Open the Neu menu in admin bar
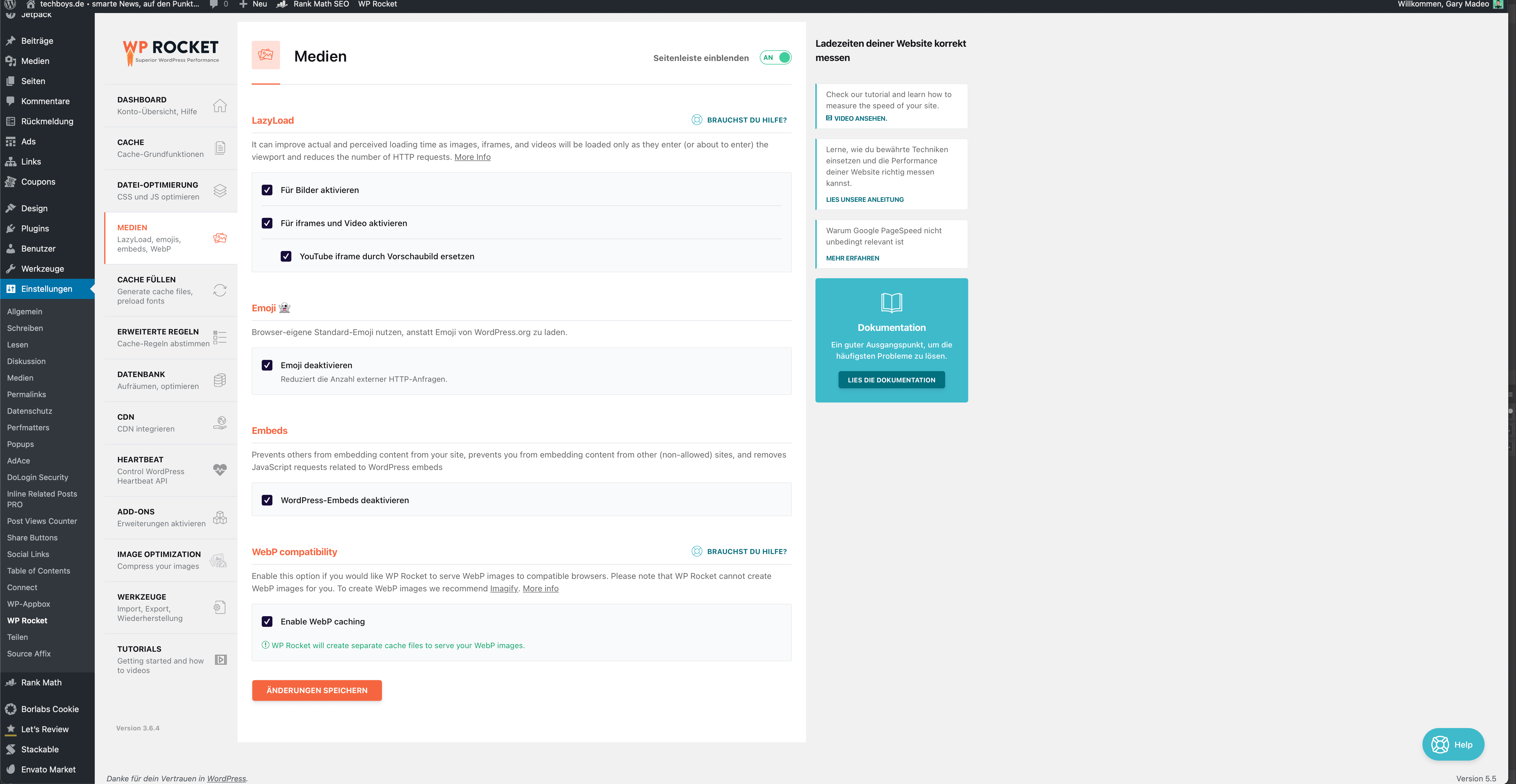Screen dimensions: 1516x784 [253, 4]
